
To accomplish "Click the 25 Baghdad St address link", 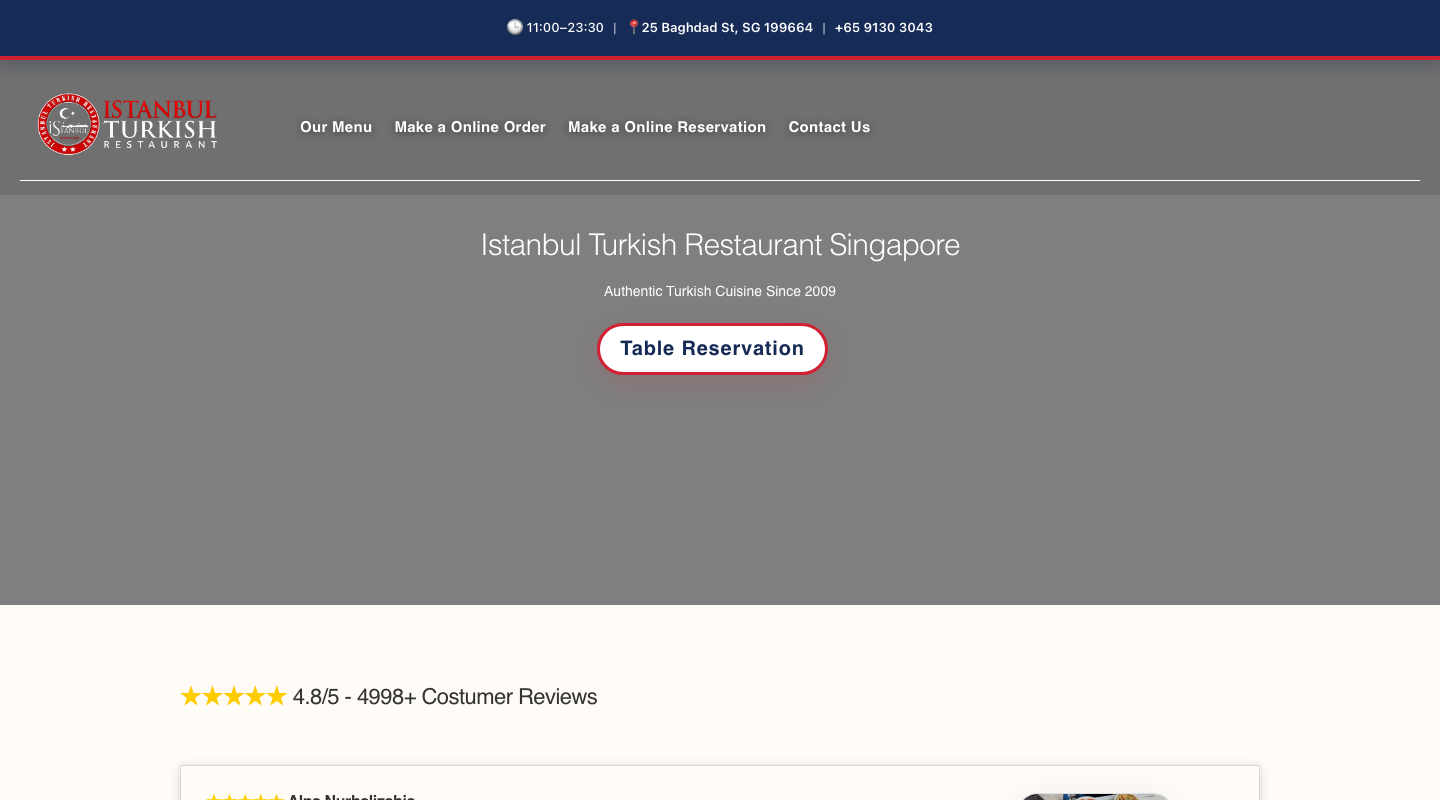I will 727,27.
